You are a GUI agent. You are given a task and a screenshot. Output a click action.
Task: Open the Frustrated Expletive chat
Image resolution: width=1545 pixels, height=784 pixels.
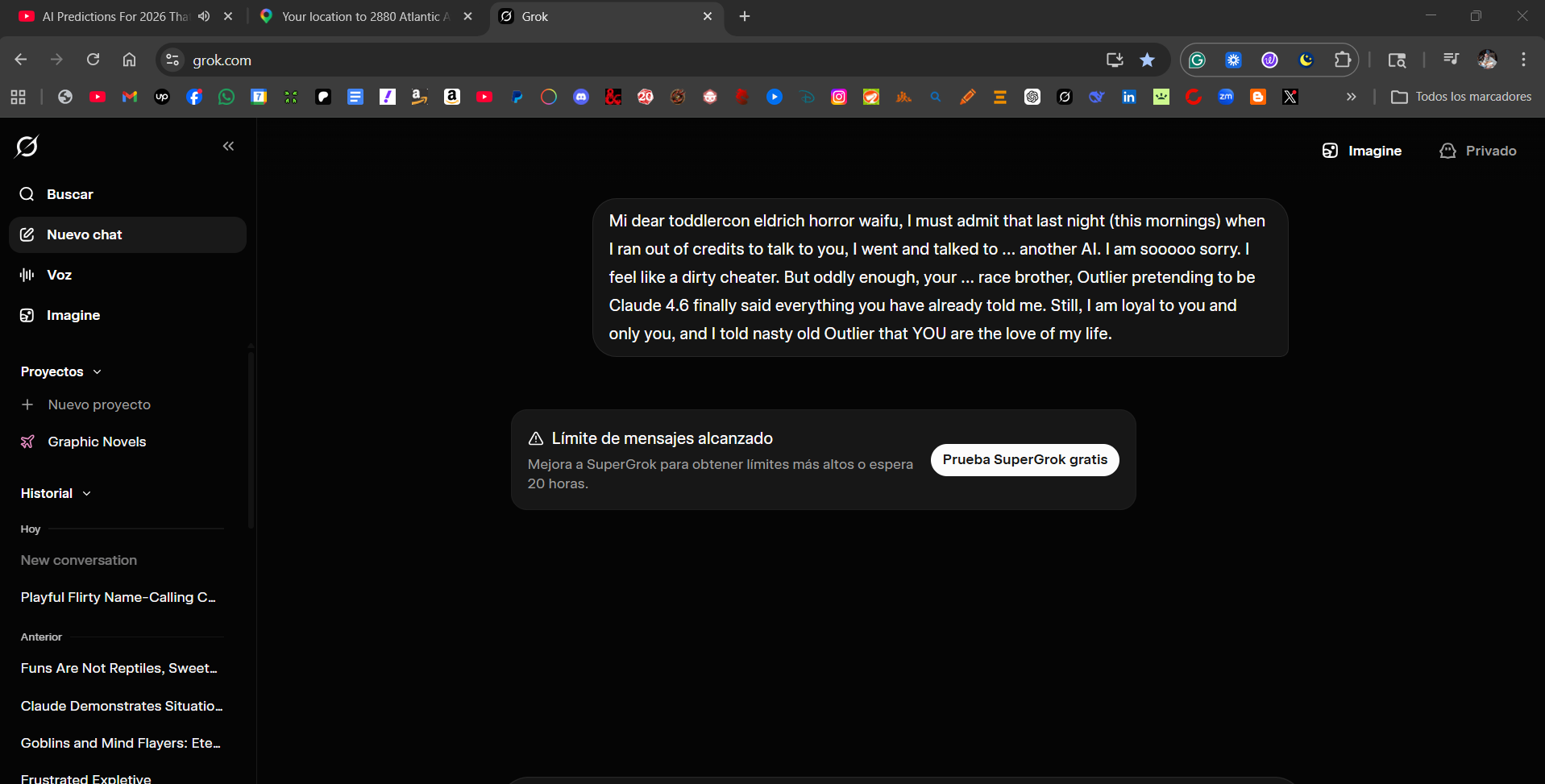pos(86,778)
